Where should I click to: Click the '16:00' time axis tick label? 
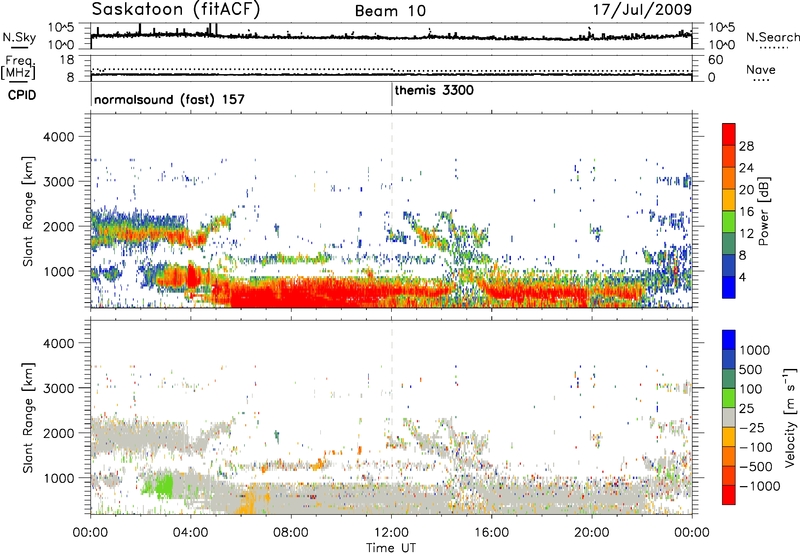491,532
